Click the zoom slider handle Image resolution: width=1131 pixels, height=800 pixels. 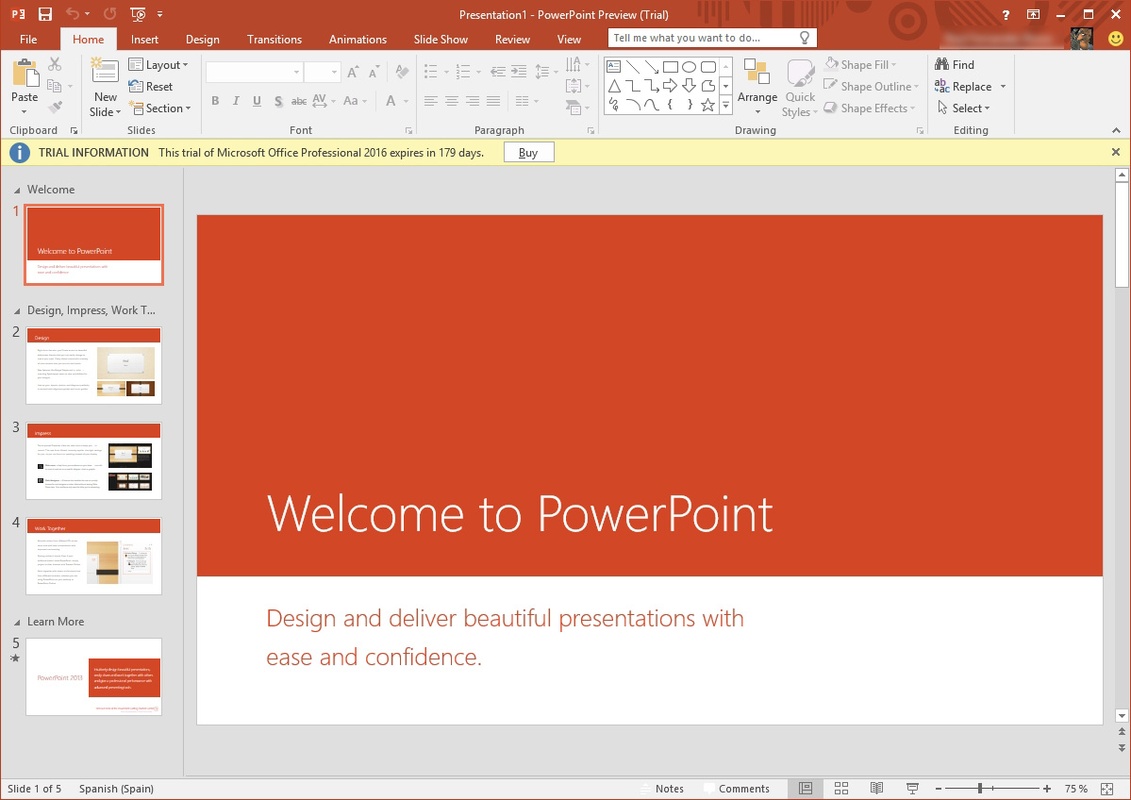980,789
